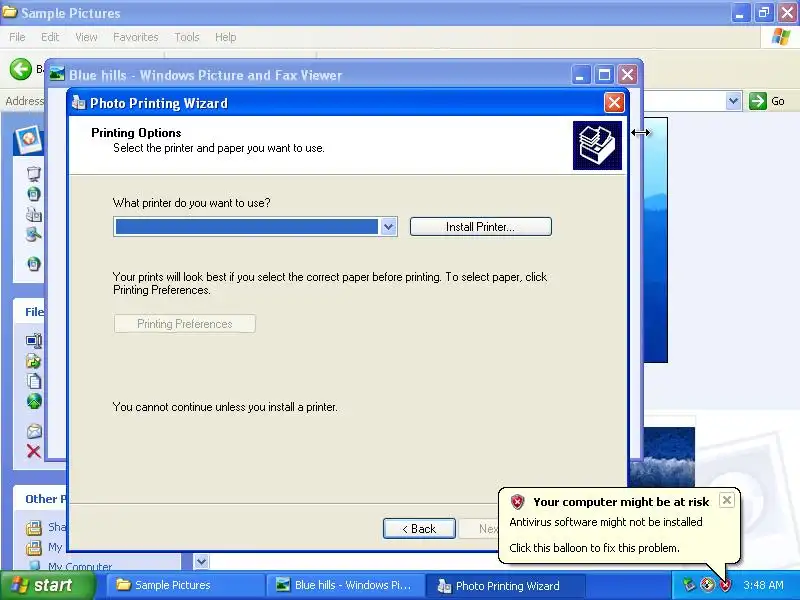The width and height of the screenshot is (800, 600).
Task: Click the "Your computer might be at risk" heading
Action: point(621,502)
